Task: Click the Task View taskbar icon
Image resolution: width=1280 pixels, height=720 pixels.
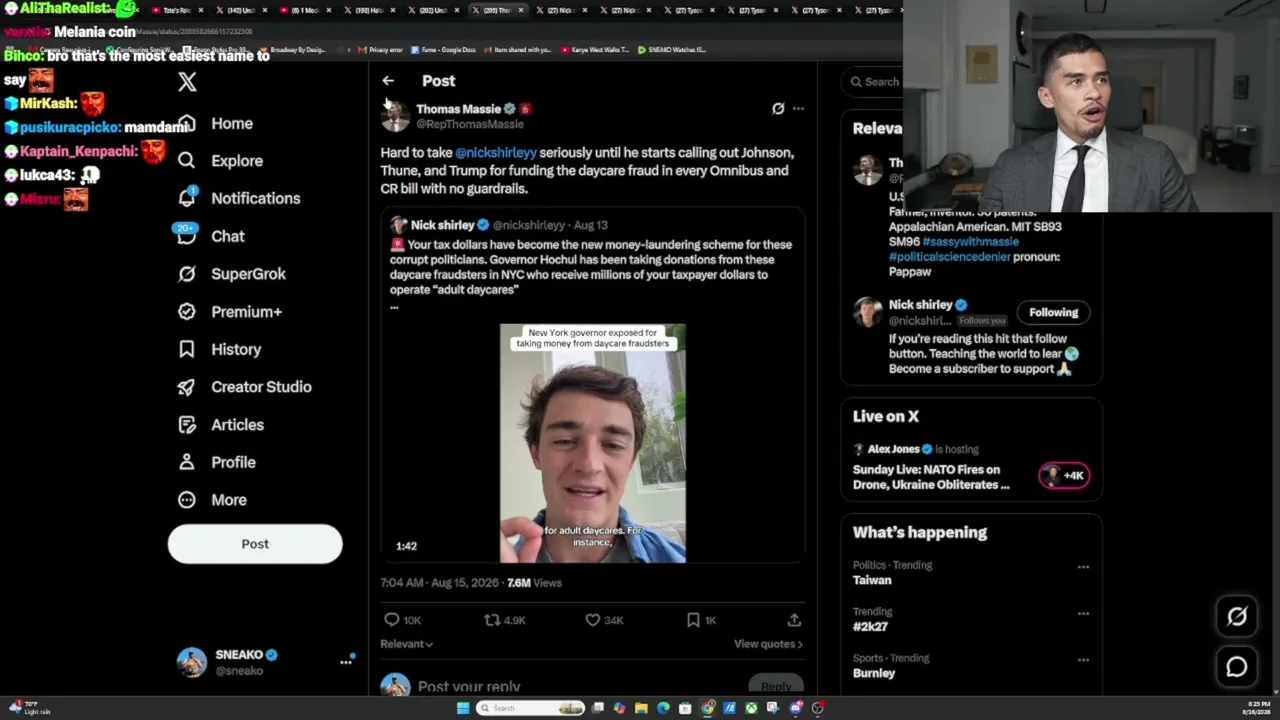Action: click(x=598, y=708)
